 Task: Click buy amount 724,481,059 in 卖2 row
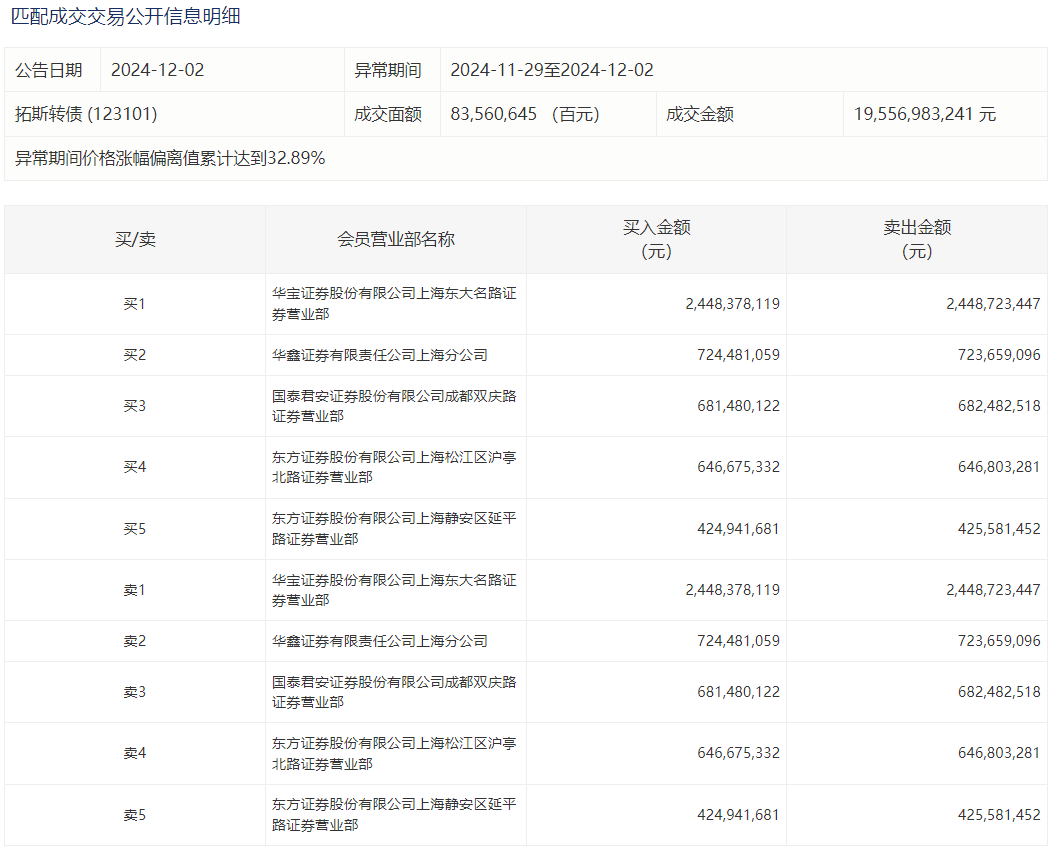point(739,641)
